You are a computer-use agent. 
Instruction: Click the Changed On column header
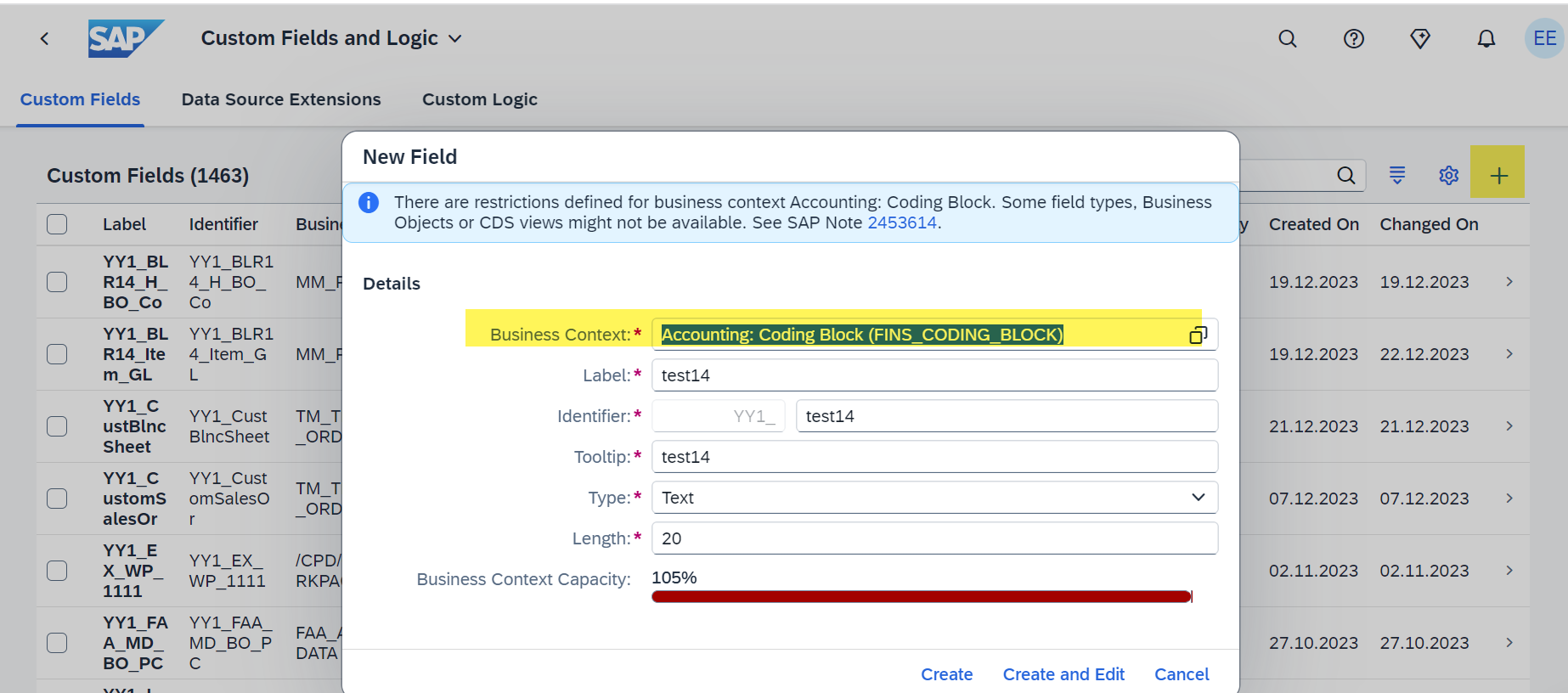(x=1429, y=224)
